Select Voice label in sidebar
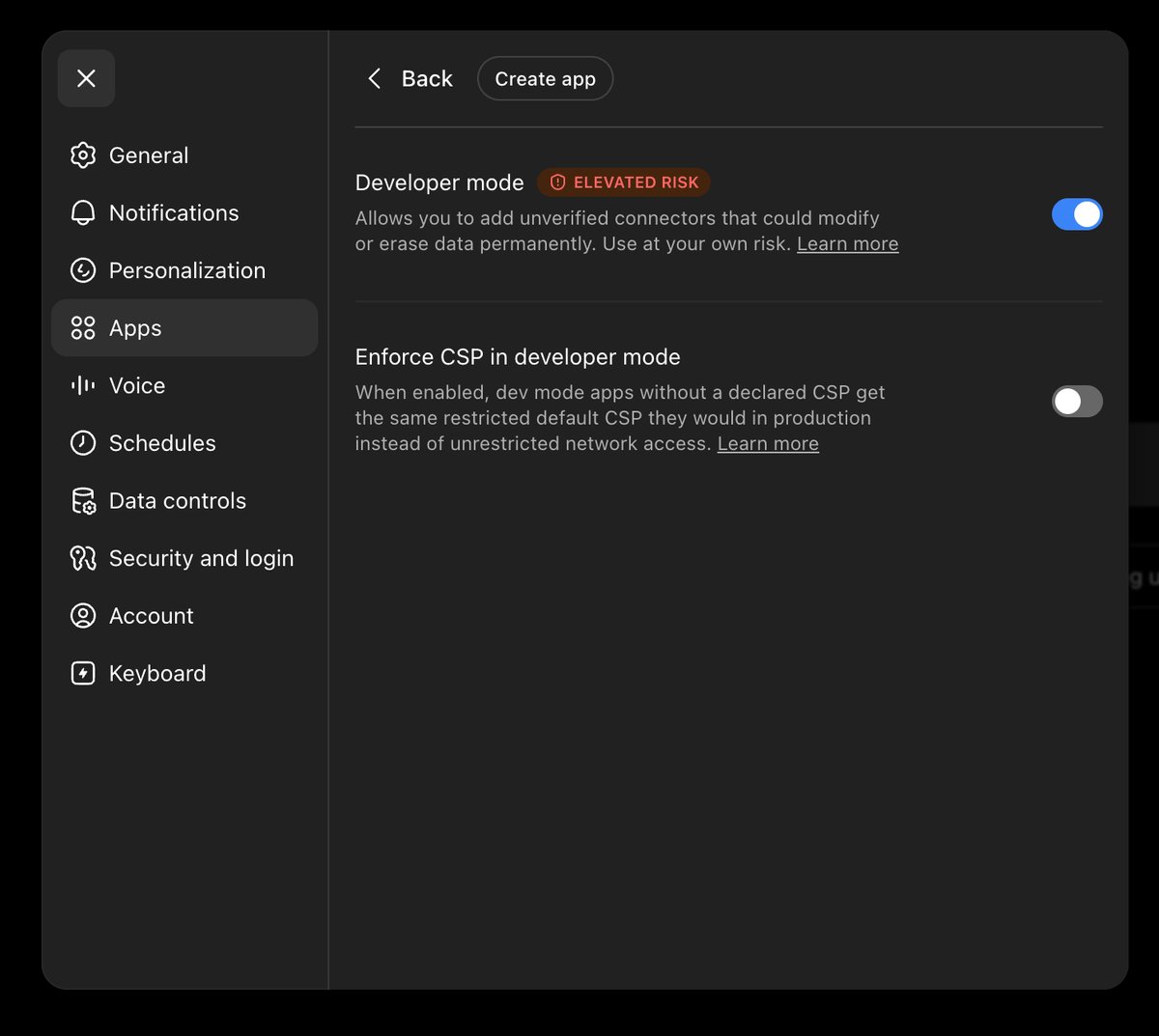This screenshot has width=1159, height=1036. [x=137, y=385]
